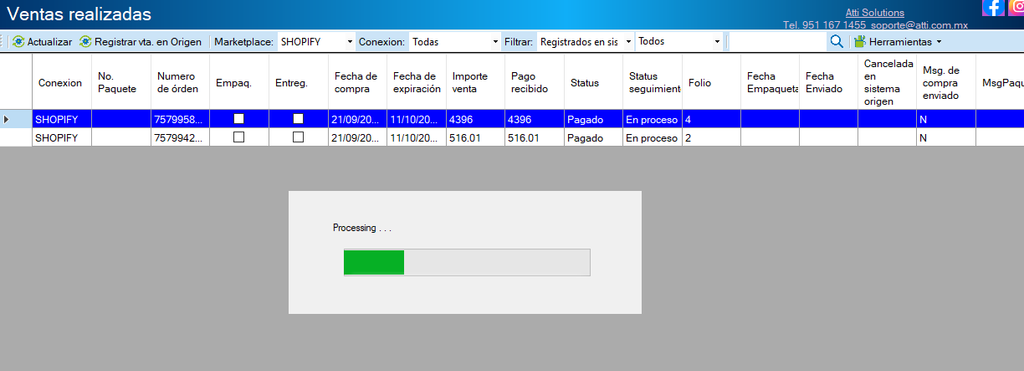Open the Atti Solutions link
This screenshot has height=371, width=1024.
click(x=875, y=12)
